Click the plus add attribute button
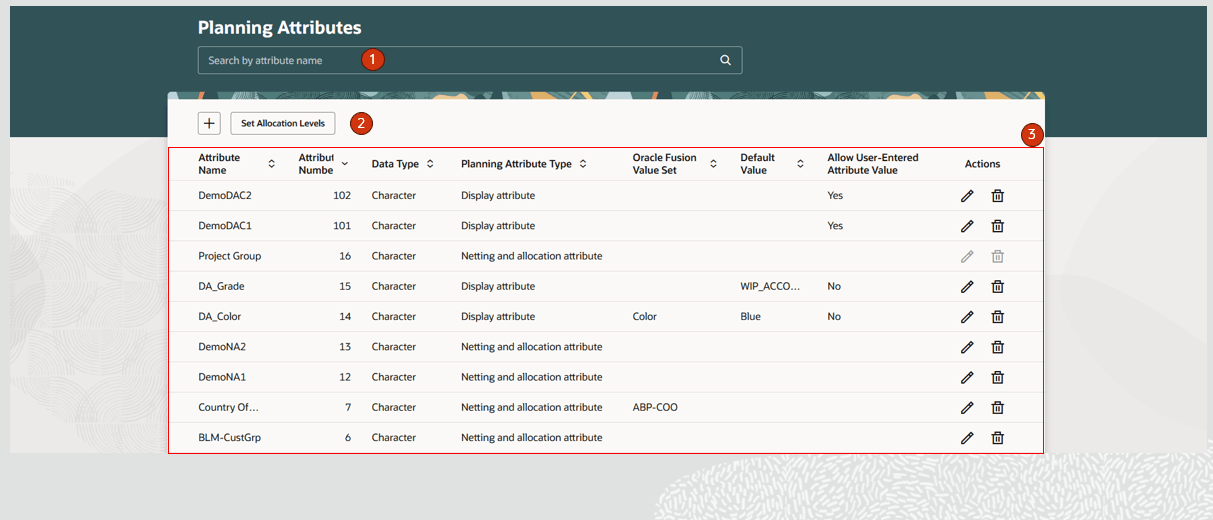 point(209,123)
